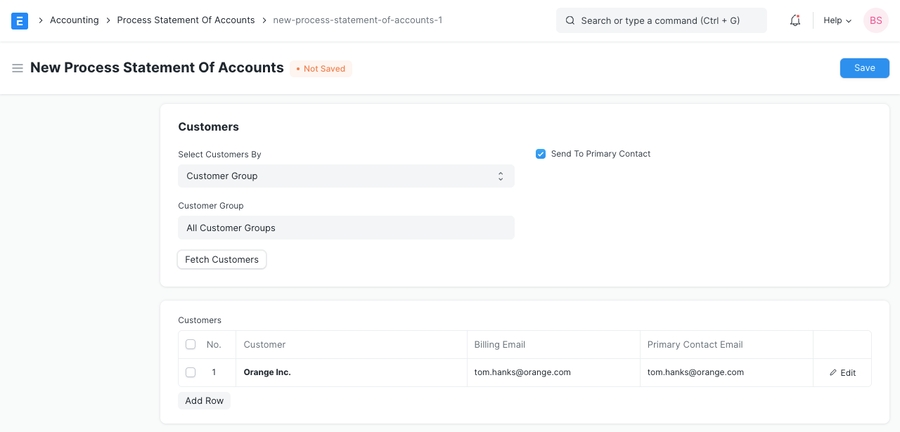
Task: Open the notifications bell
Action: click(x=795, y=20)
